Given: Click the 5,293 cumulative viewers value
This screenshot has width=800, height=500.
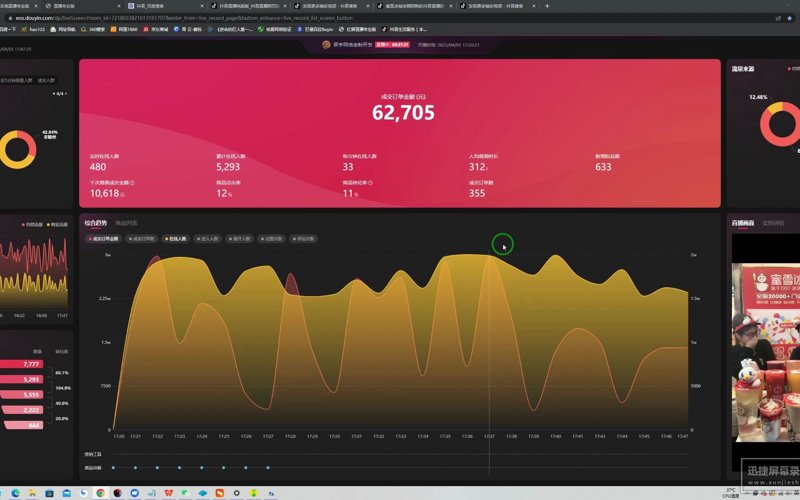Looking at the screenshot, I should (228, 167).
